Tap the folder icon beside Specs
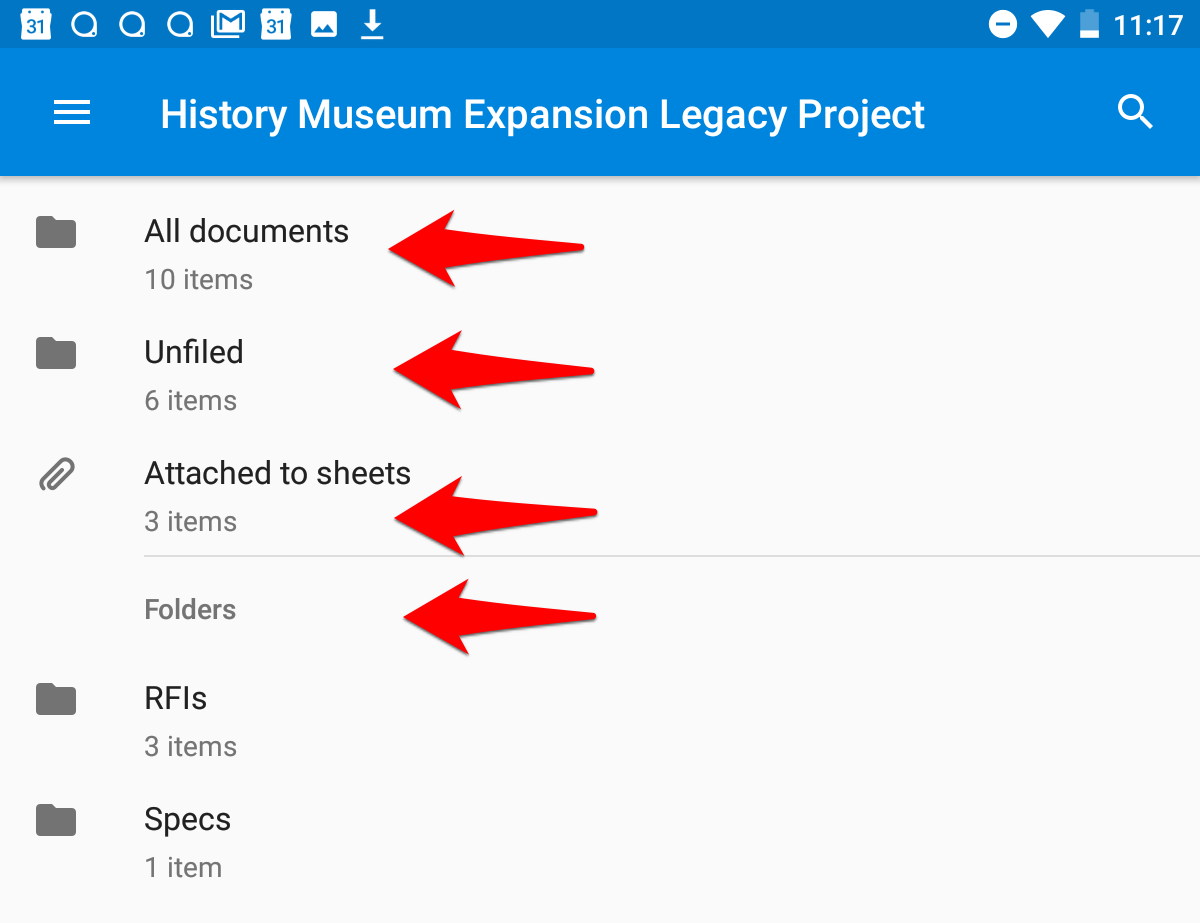The width and height of the screenshot is (1200, 923). click(x=56, y=820)
